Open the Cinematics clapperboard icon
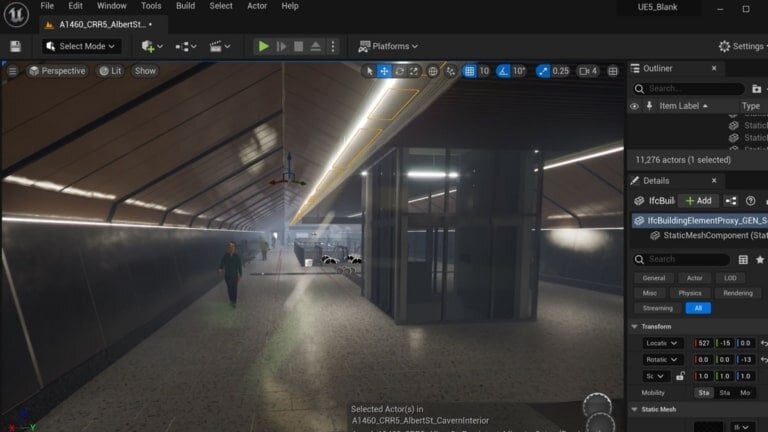Image resolution: width=768 pixels, height=432 pixels. point(219,47)
